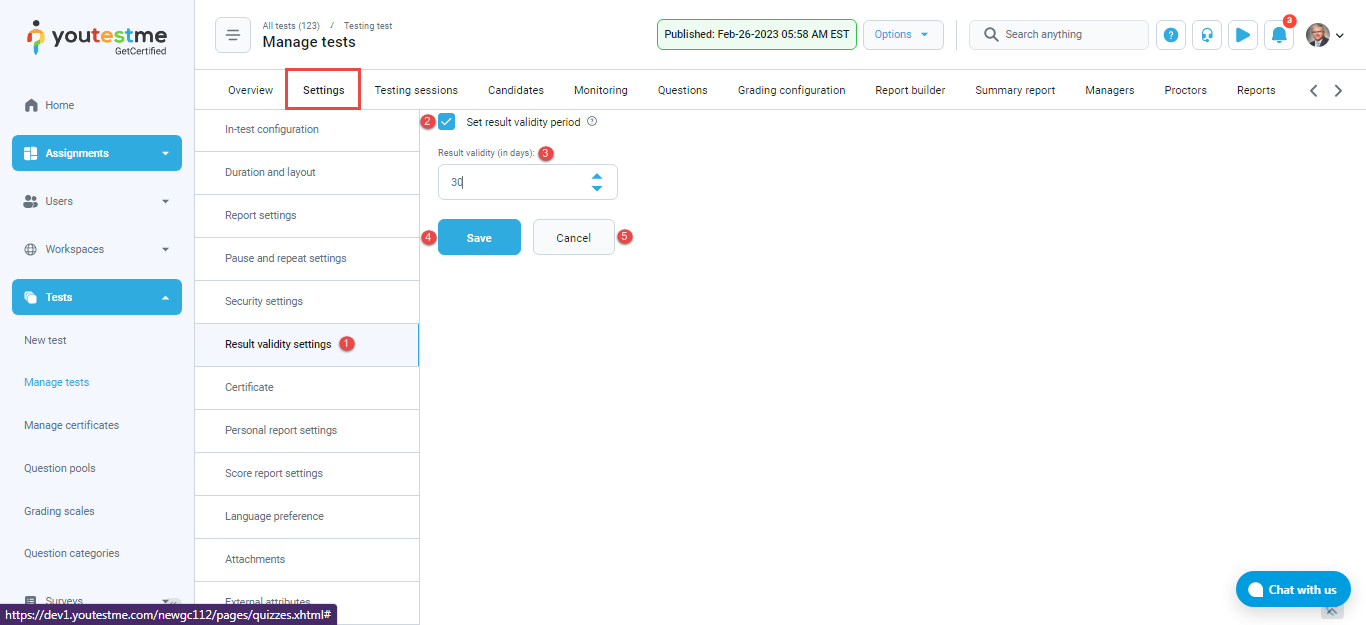Click the Save button

click(479, 238)
